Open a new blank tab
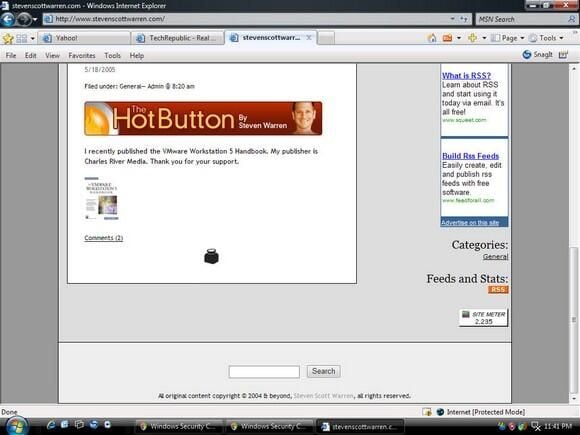The width and height of the screenshot is (580, 435). tap(326, 38)
